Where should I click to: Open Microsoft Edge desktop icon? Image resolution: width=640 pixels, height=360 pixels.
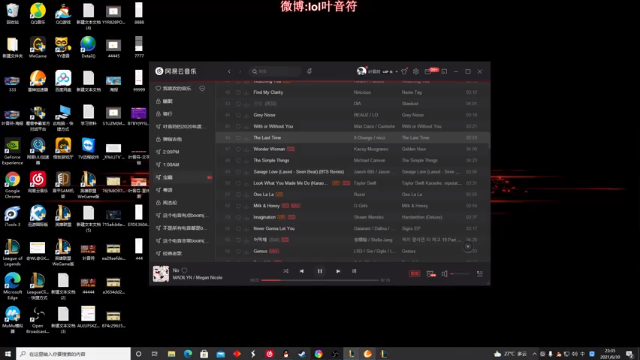click(13, 286)
